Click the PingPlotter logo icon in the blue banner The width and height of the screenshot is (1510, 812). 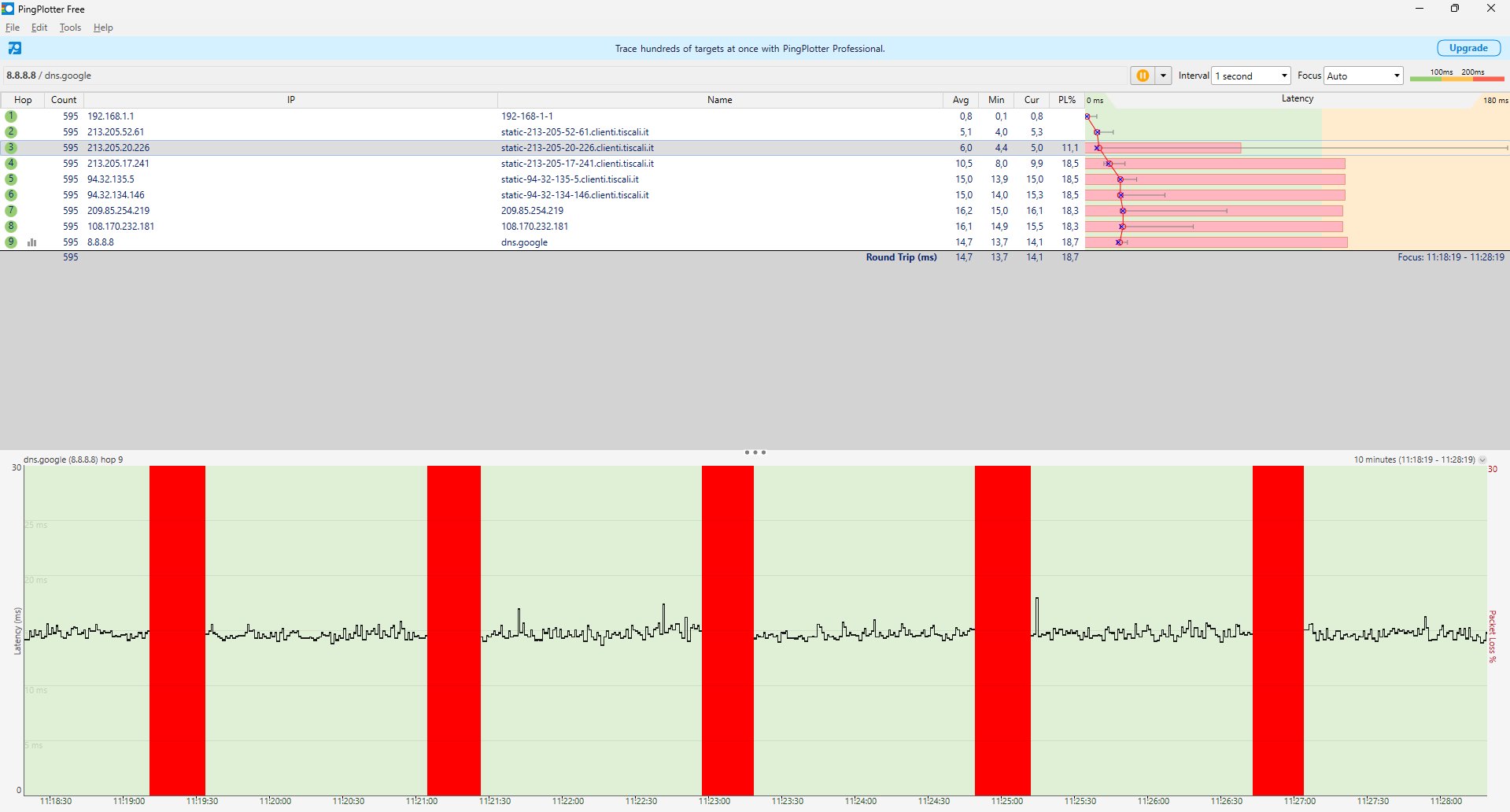pos(15,48)
